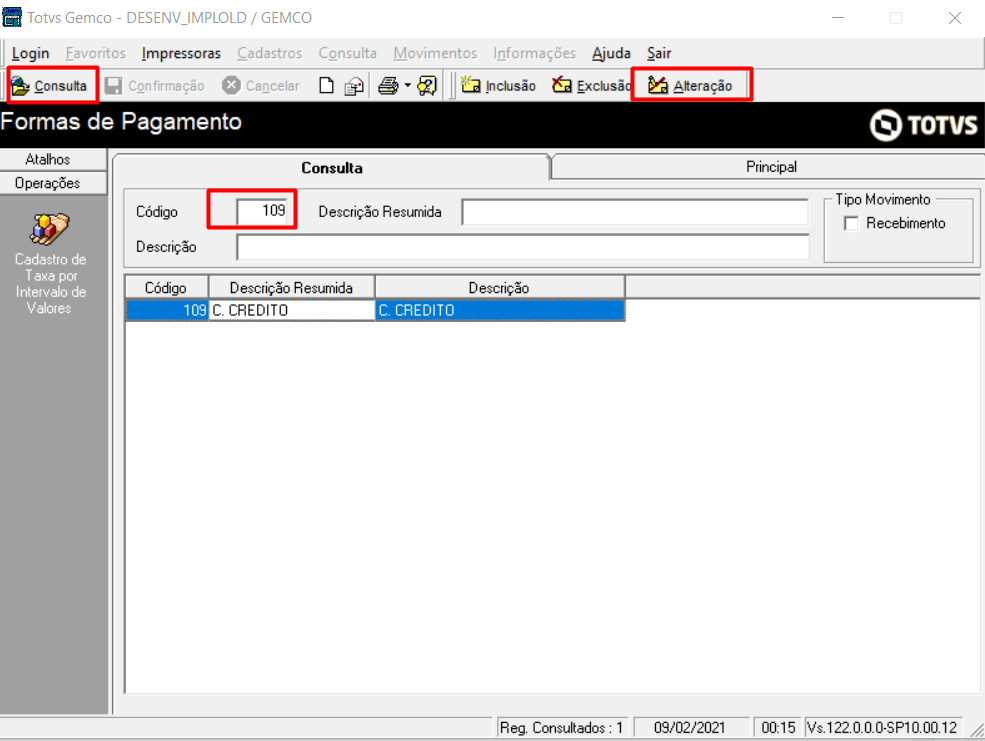Click the document copy icon in toolbar

tap(354, 85)
